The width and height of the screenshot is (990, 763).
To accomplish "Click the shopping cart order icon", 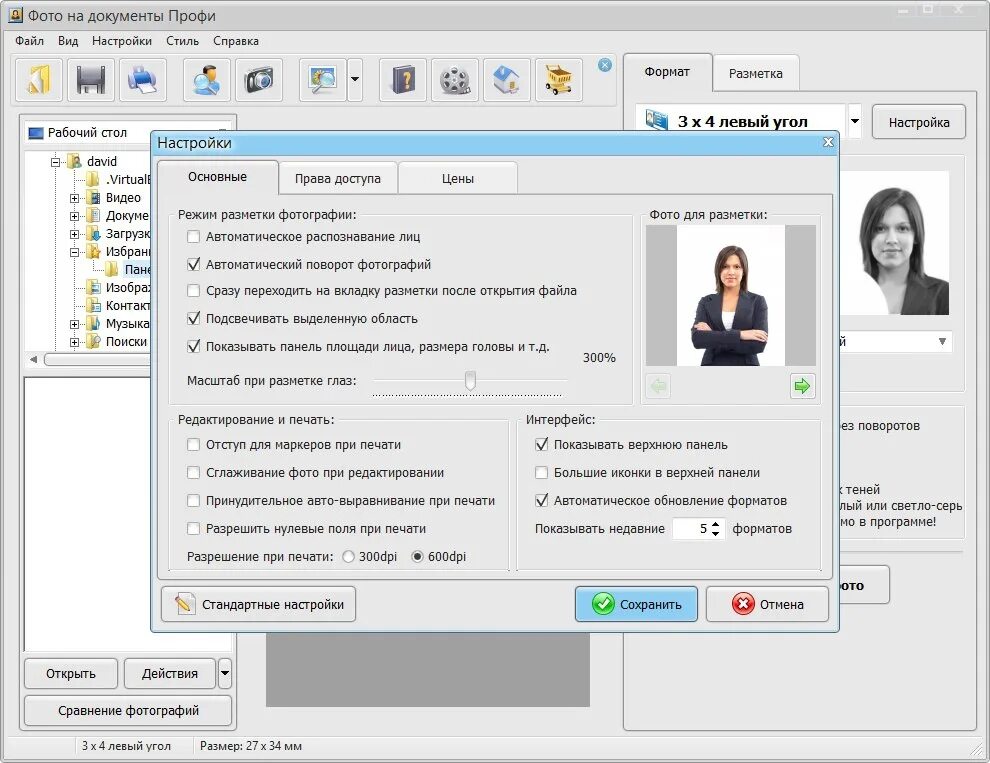I will 558,80.
